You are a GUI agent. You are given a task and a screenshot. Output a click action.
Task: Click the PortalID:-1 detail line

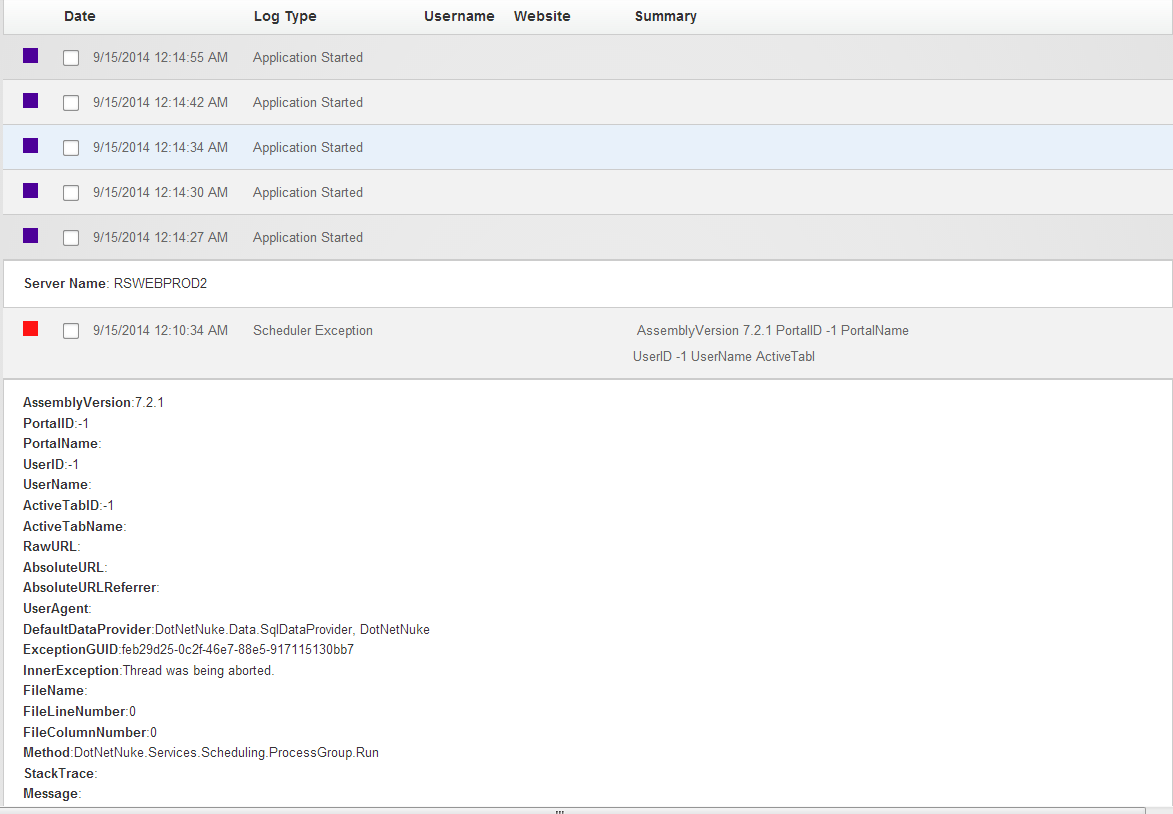[56, 423]
